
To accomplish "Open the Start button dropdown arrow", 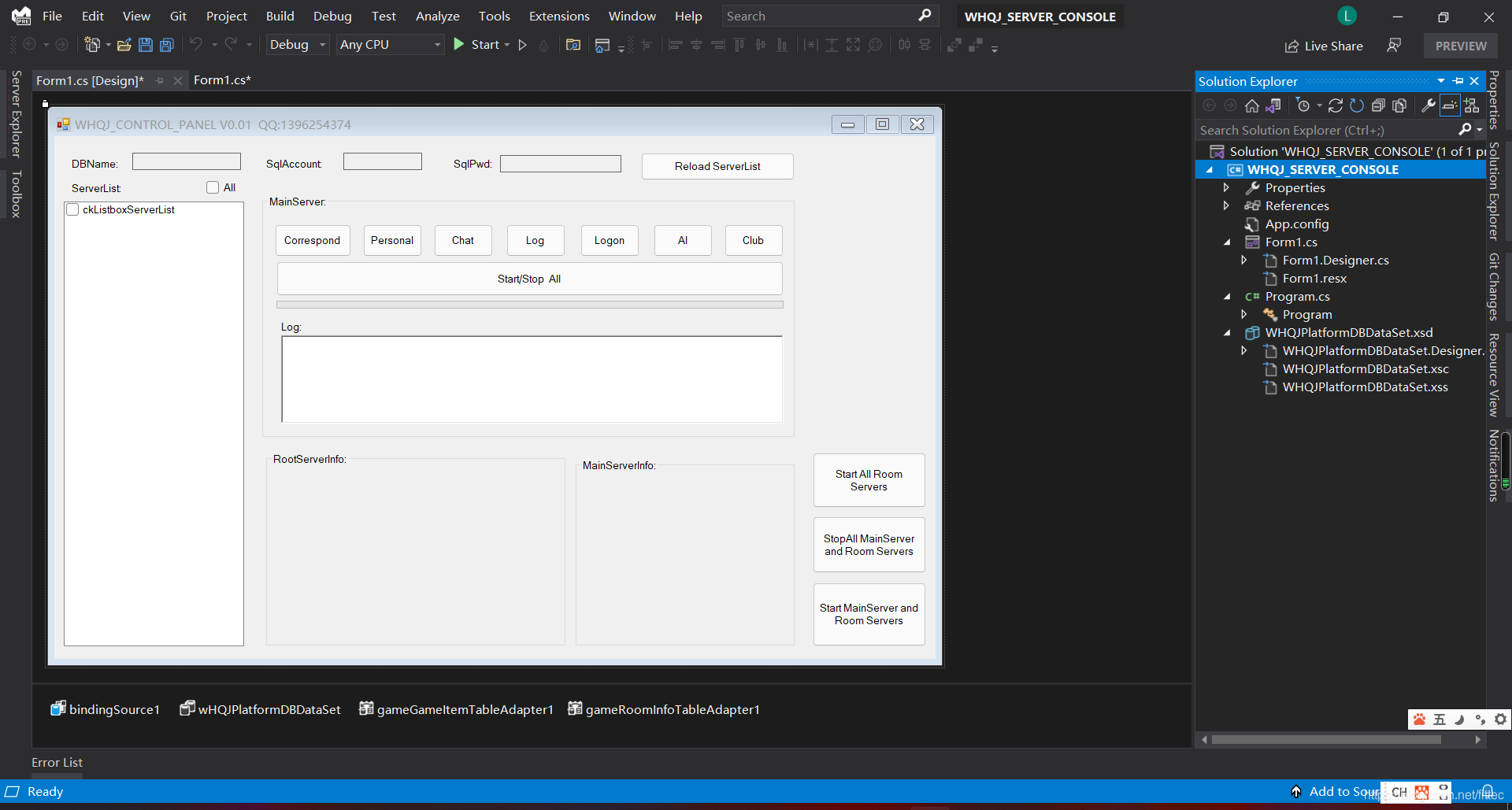I will click(x=507, y=45).
